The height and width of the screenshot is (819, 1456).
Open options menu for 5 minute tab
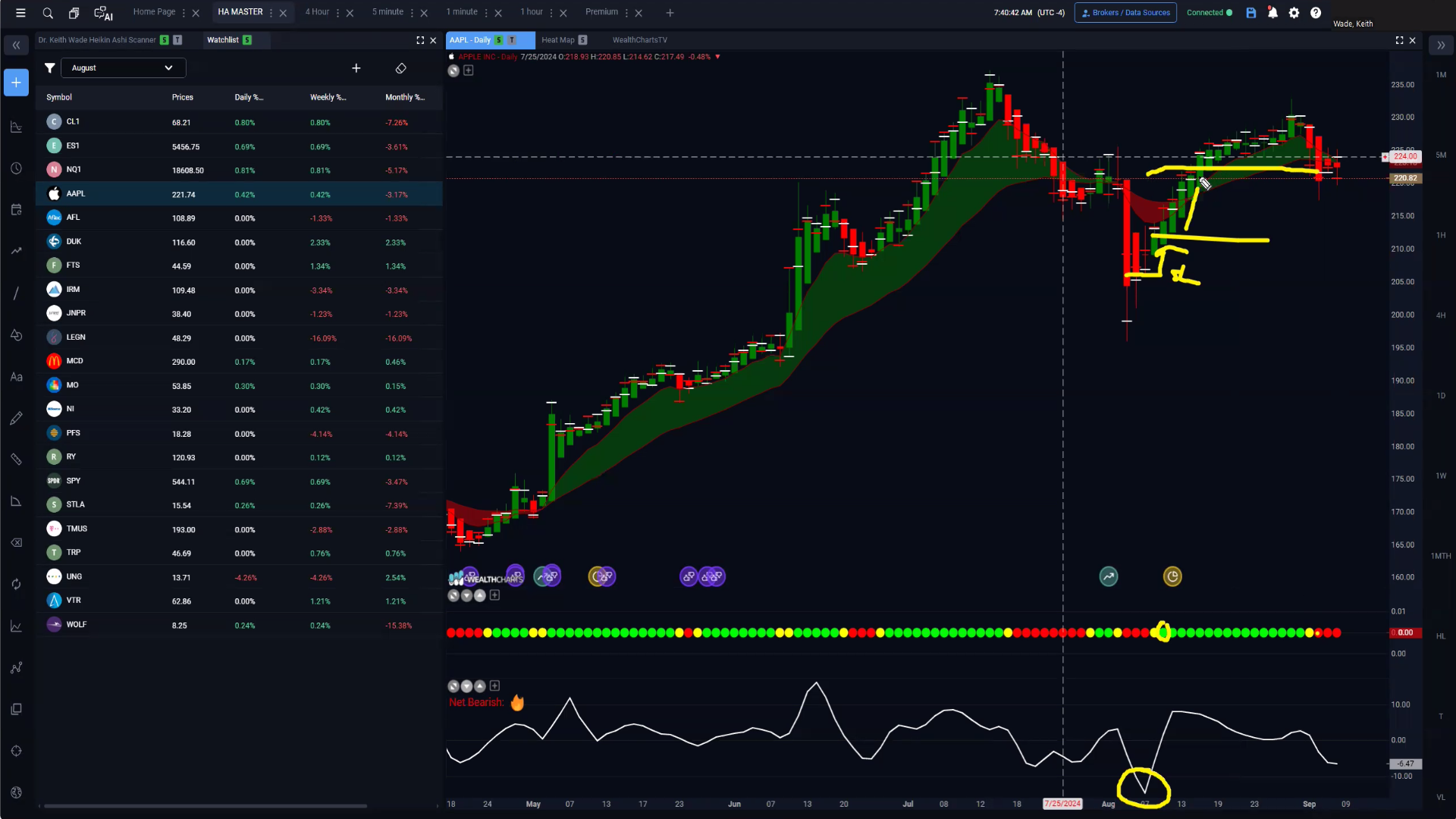[x=412, y=13]
